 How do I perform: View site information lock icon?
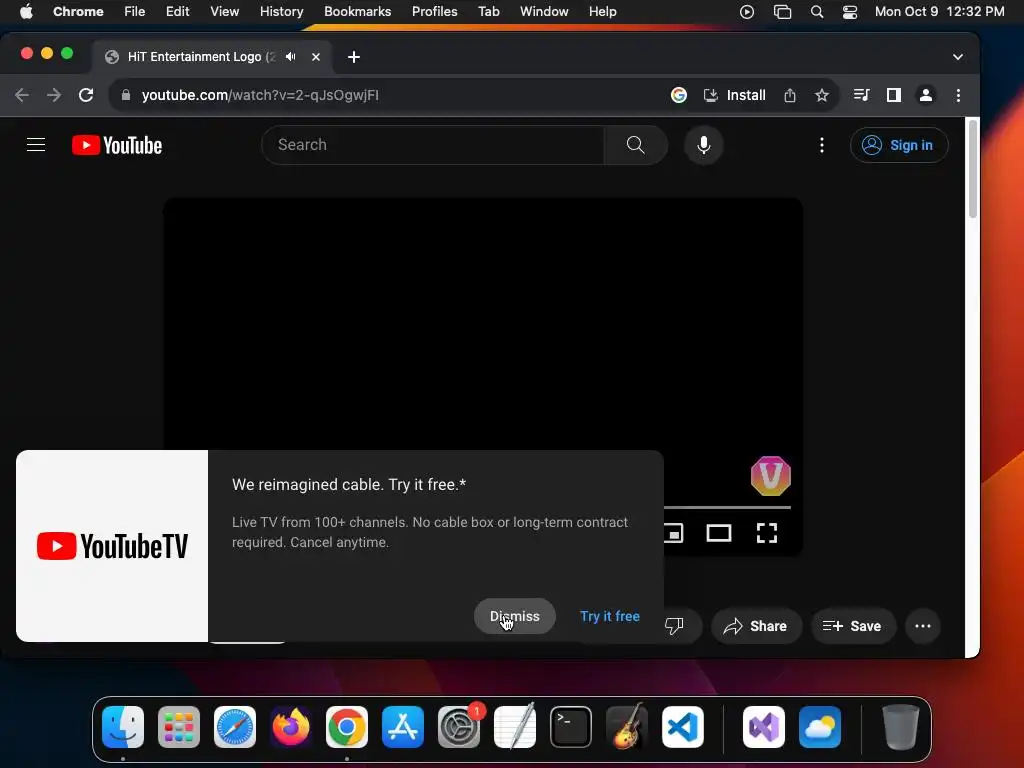(126, 95)
